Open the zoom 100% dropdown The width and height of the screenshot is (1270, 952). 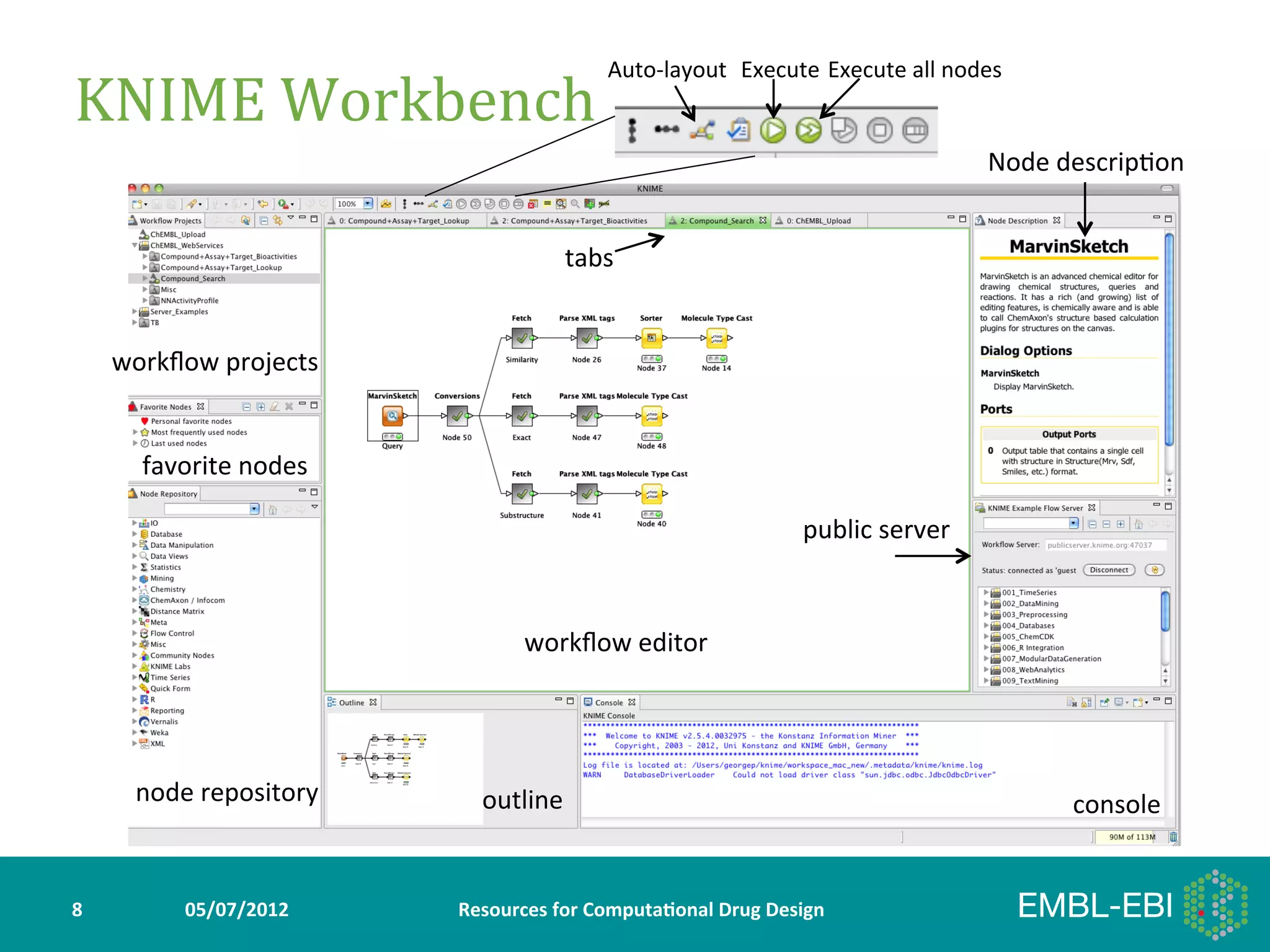(x=368, y=203)
